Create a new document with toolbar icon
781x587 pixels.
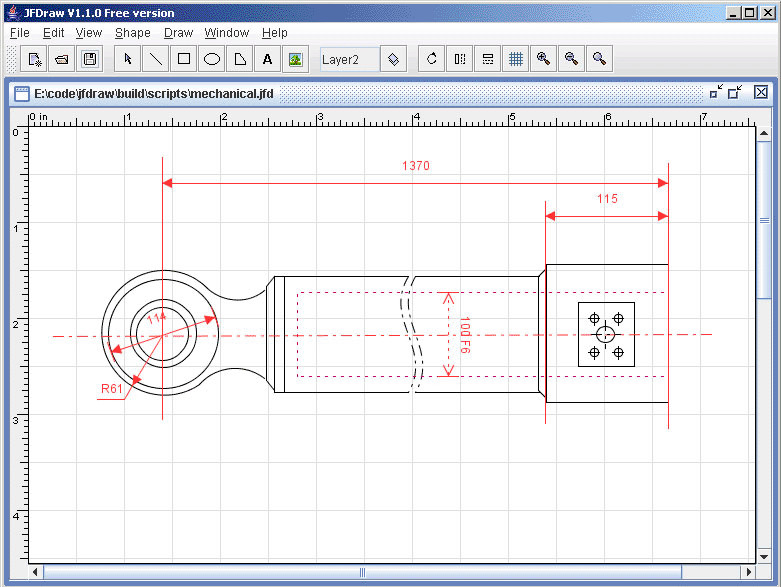click(34, 59)
